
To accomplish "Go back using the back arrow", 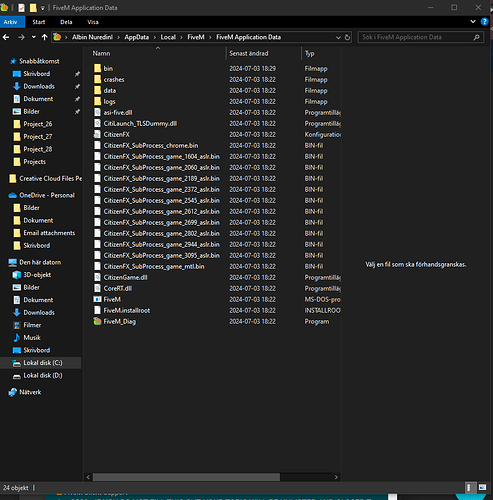I will pyautogui.click(x=6, y=37).
